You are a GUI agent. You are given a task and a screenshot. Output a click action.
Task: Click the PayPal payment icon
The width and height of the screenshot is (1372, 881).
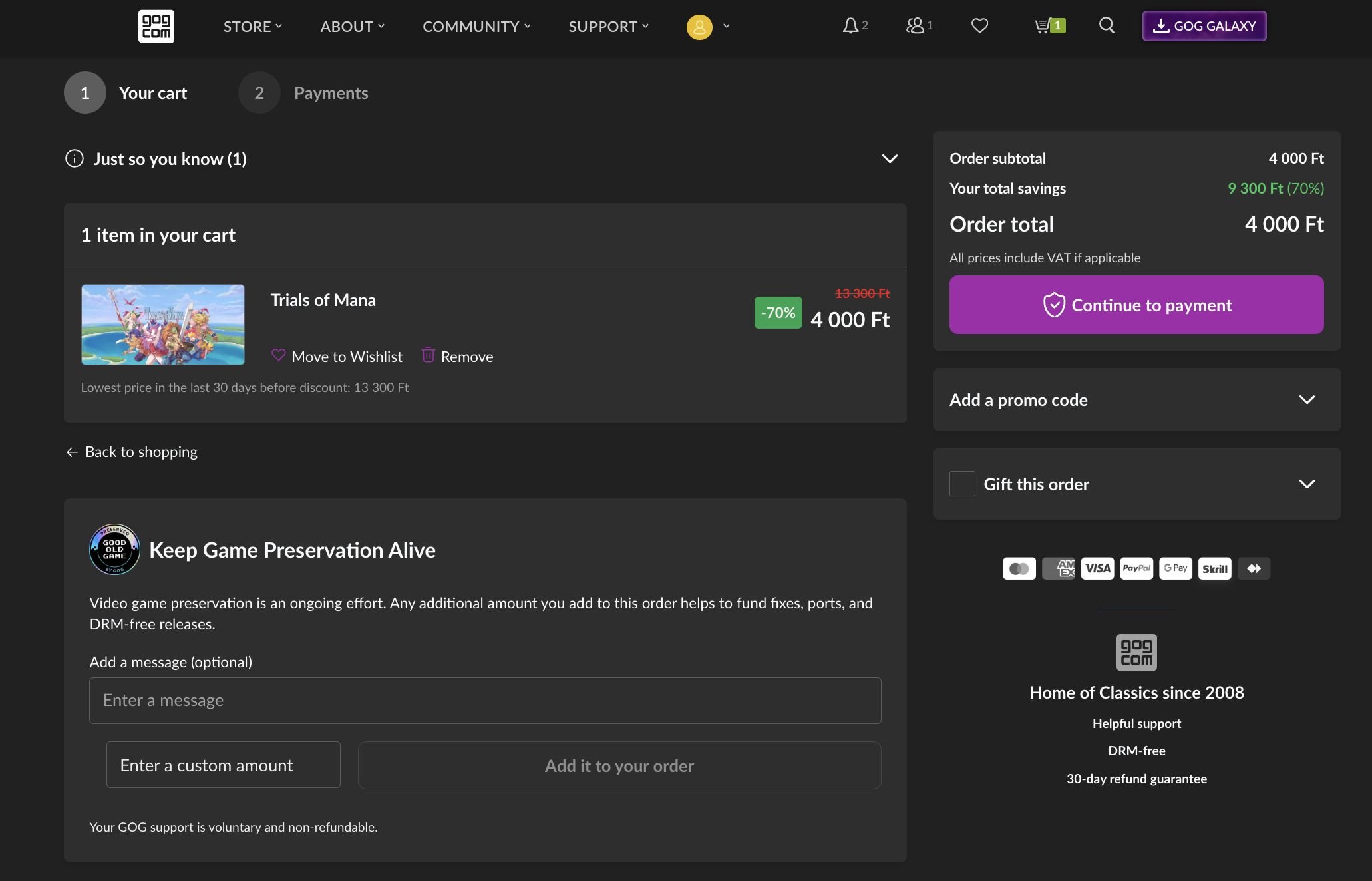click(x=1136, y=568)
